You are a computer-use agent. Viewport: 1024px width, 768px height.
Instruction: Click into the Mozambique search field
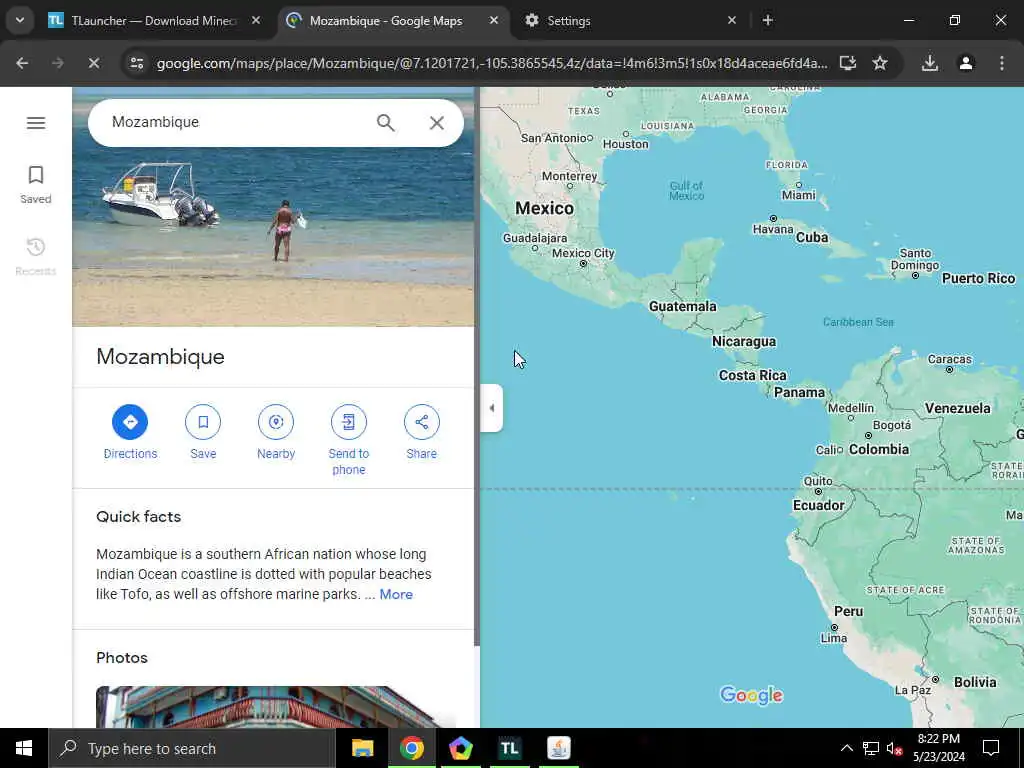(x=235, y=122)
